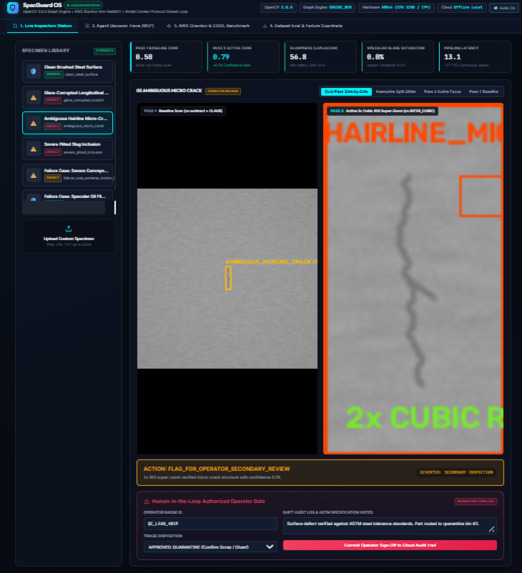Open the AWS Graviton benchmark tab
The height and width of the screenshot is (573, 522).
click(x=208, y=26)
